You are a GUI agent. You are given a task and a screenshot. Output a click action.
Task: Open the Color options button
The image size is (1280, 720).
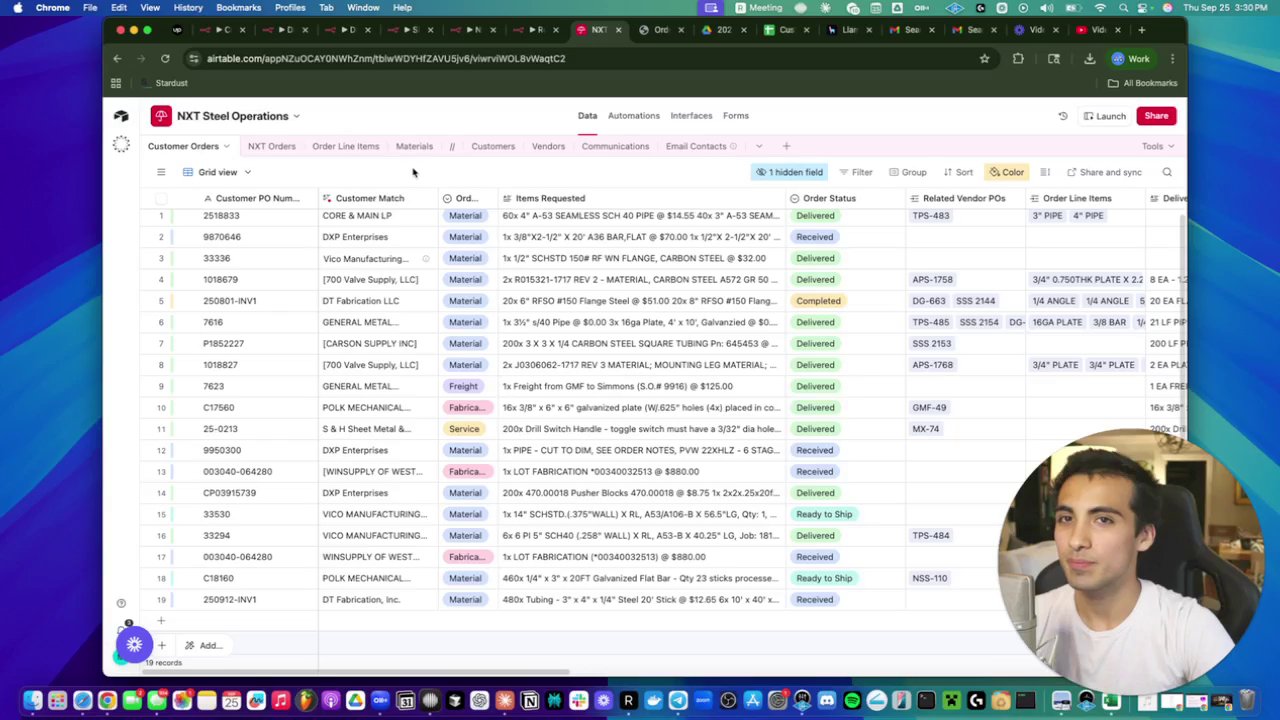point(1007,172)
